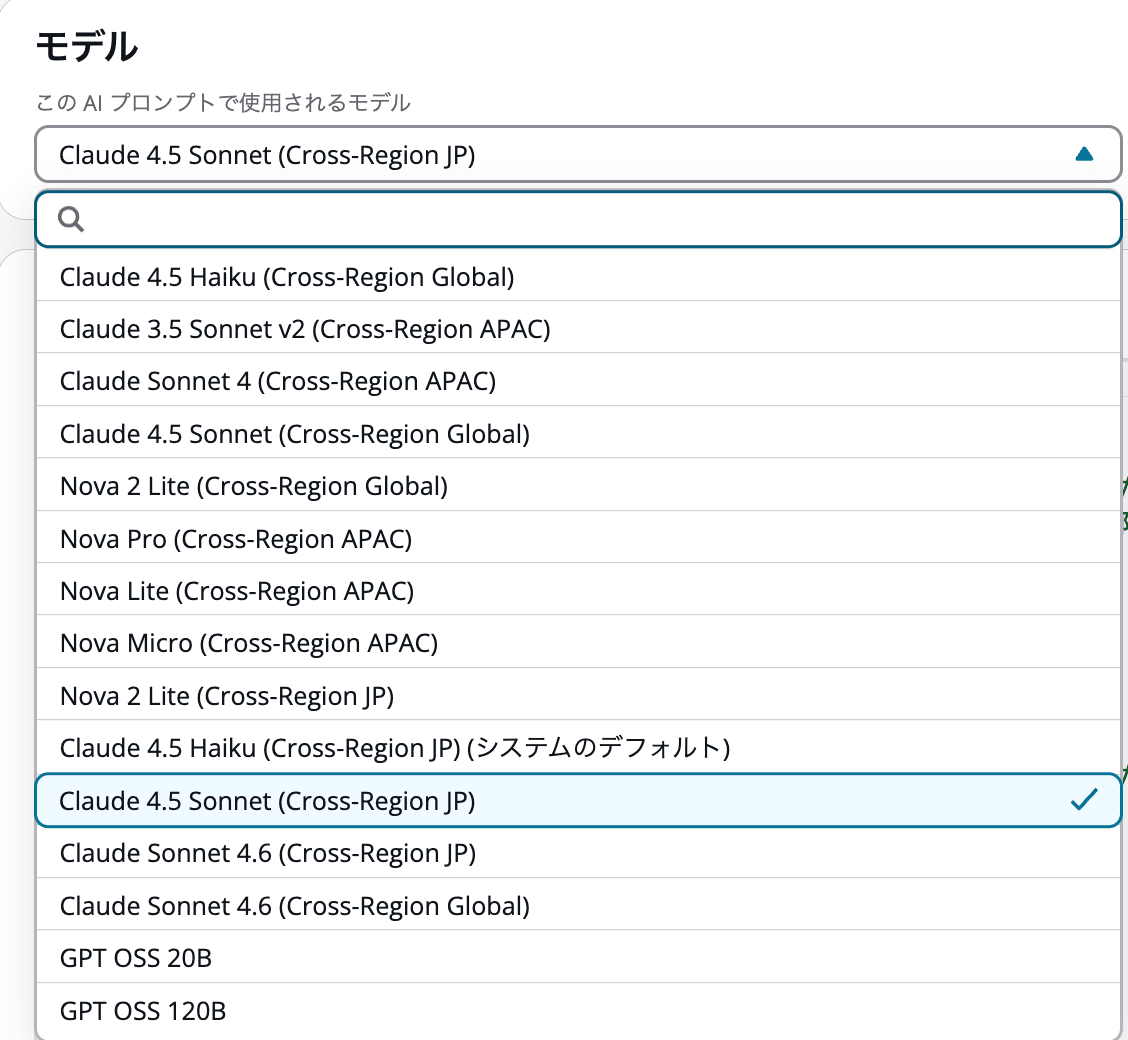Select Nova Lite (Cross-Region APAC) option
The width and height of the screenshot is (1128, 1040).
(578, 591)
